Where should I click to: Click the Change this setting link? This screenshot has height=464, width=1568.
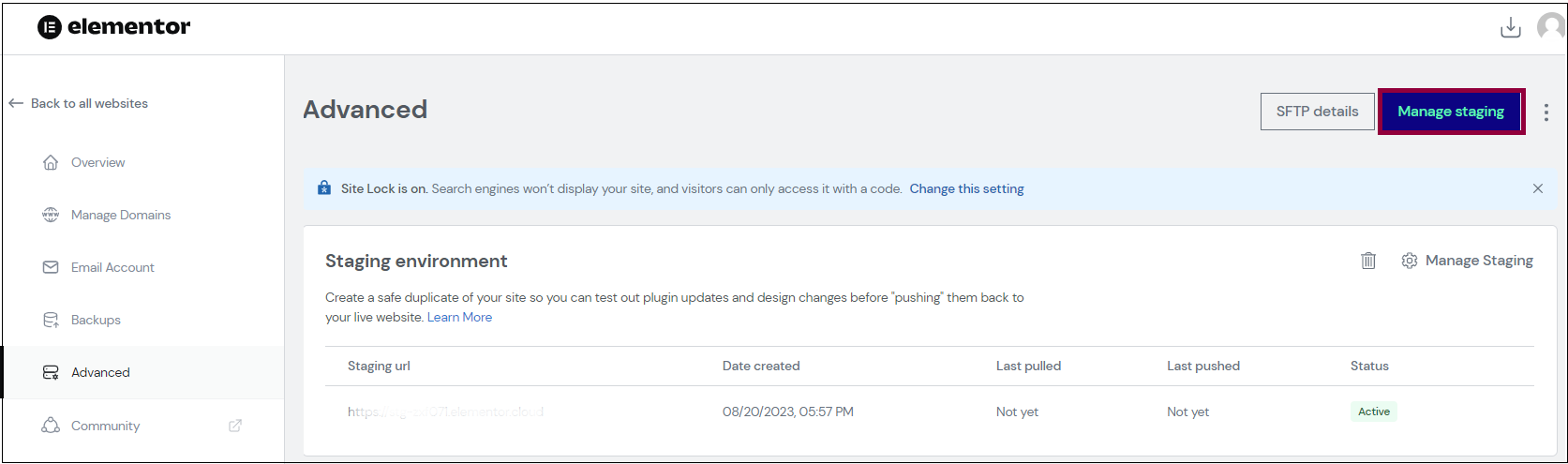click(966, 188)
